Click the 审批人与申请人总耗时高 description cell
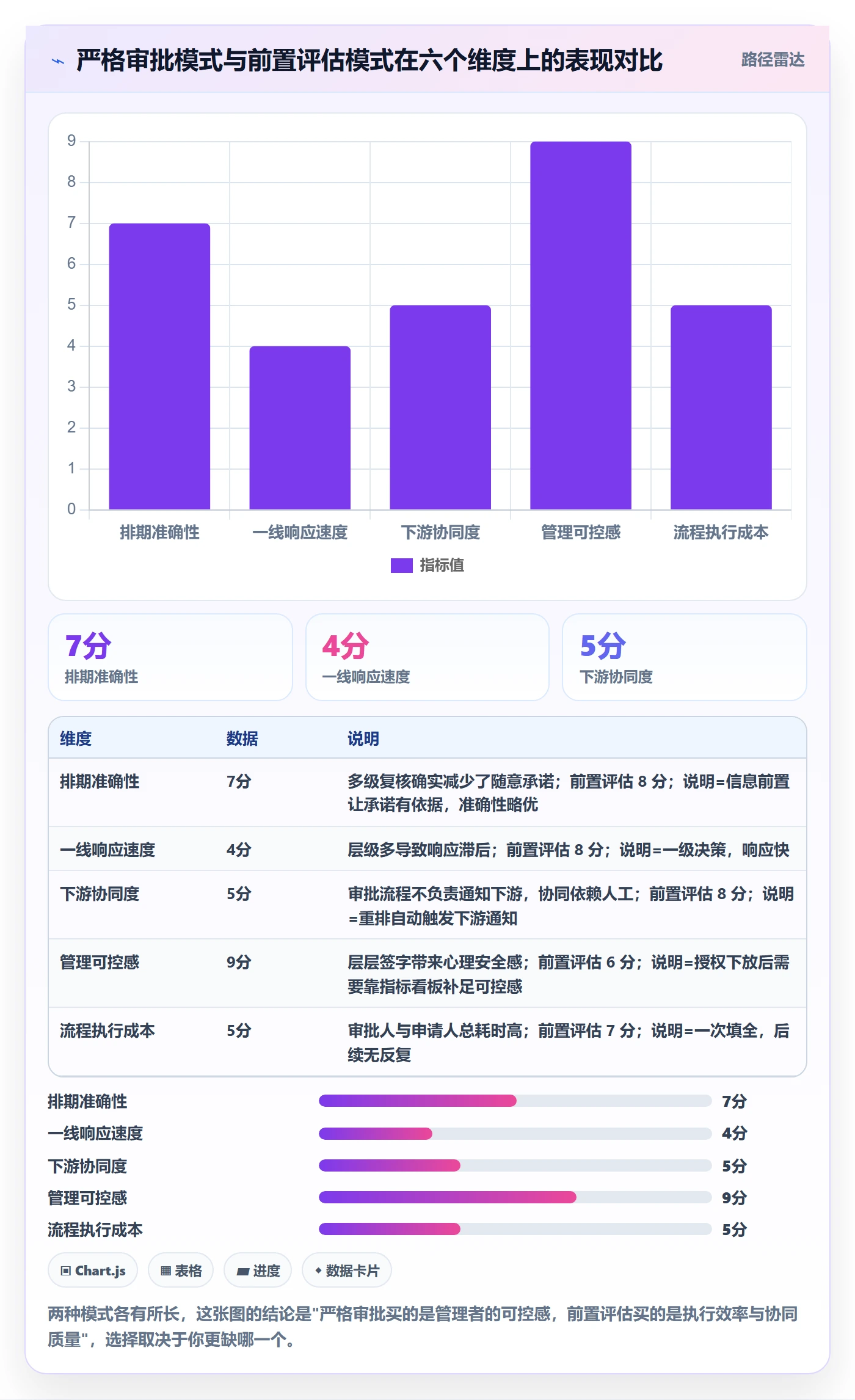Viewport: 855px width, 1400px height. (x=569, y=1043)
